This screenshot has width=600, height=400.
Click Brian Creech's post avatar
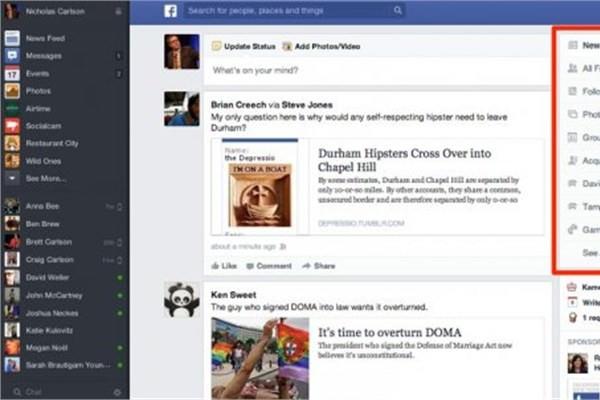[182, 109]
